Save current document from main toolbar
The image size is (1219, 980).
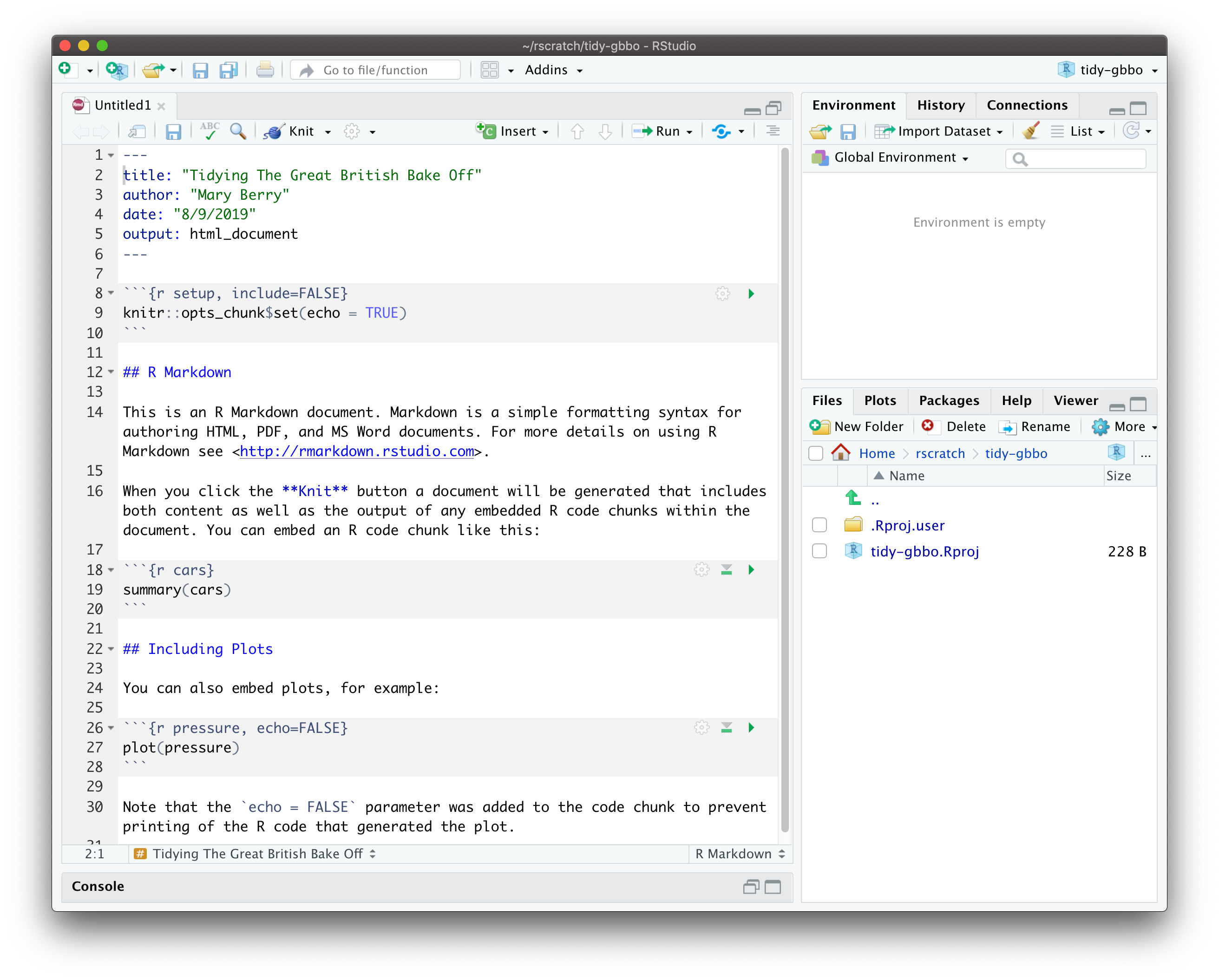(x=200, y=70)
